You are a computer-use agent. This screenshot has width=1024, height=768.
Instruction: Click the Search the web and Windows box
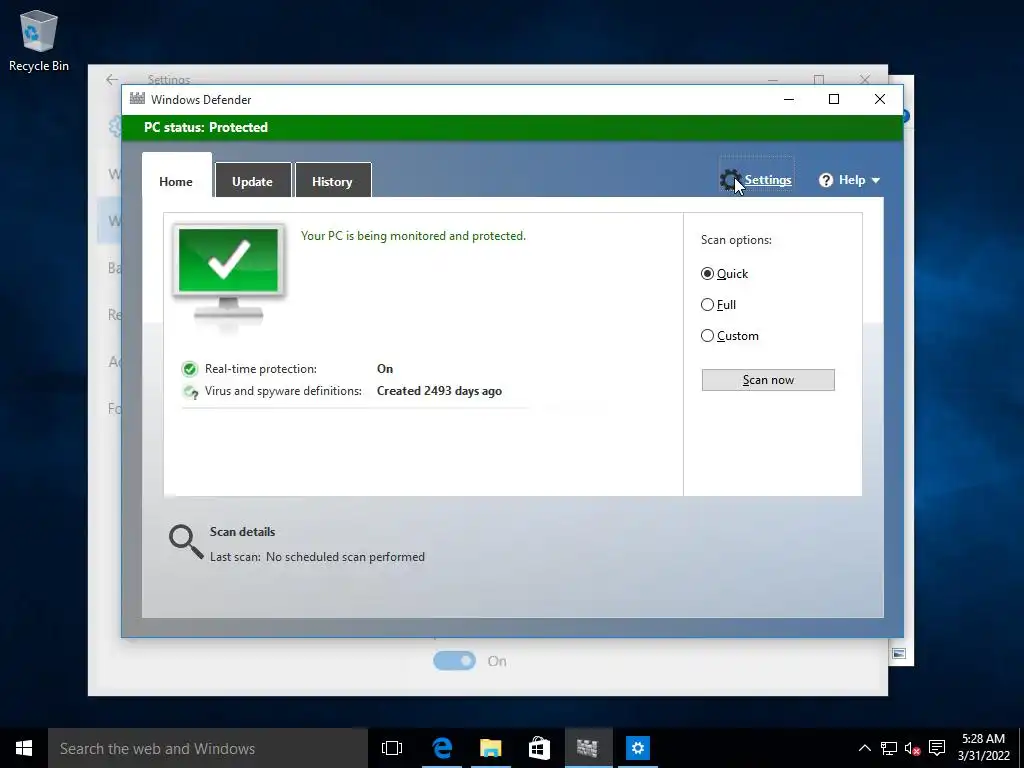(x=208, y=748)
